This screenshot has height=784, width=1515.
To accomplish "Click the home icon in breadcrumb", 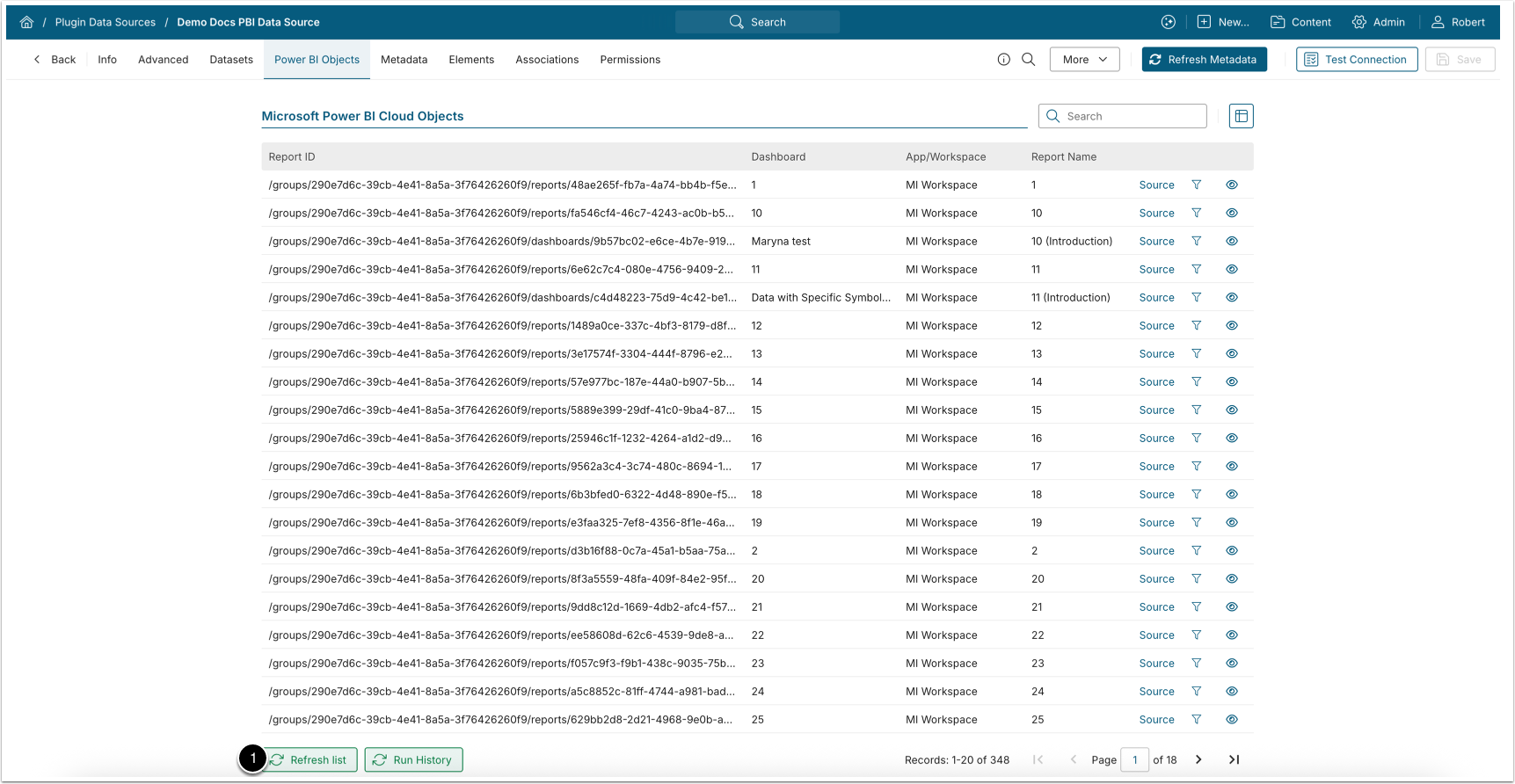I will [x=26, y=22].
